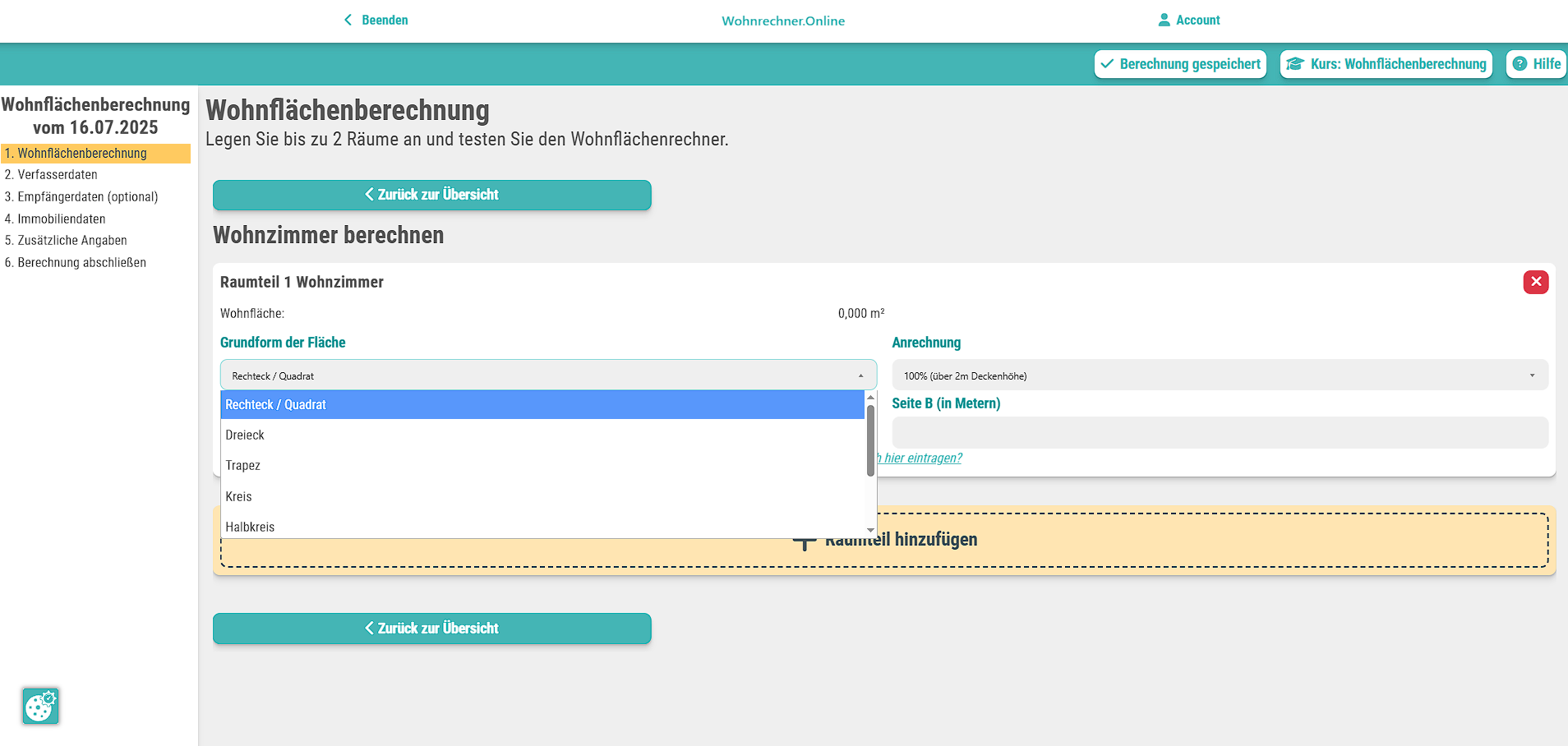This screenshot has width=1568, height=746.
Task: Click the dropdown list scrollbar down arrow
Action: pos(870,531)
